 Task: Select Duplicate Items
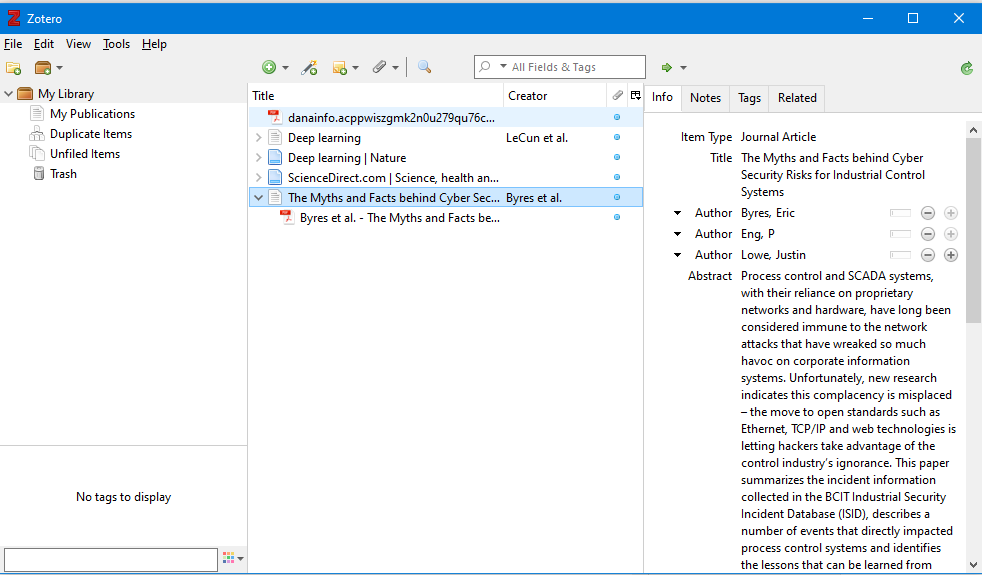tap(91, 134)
